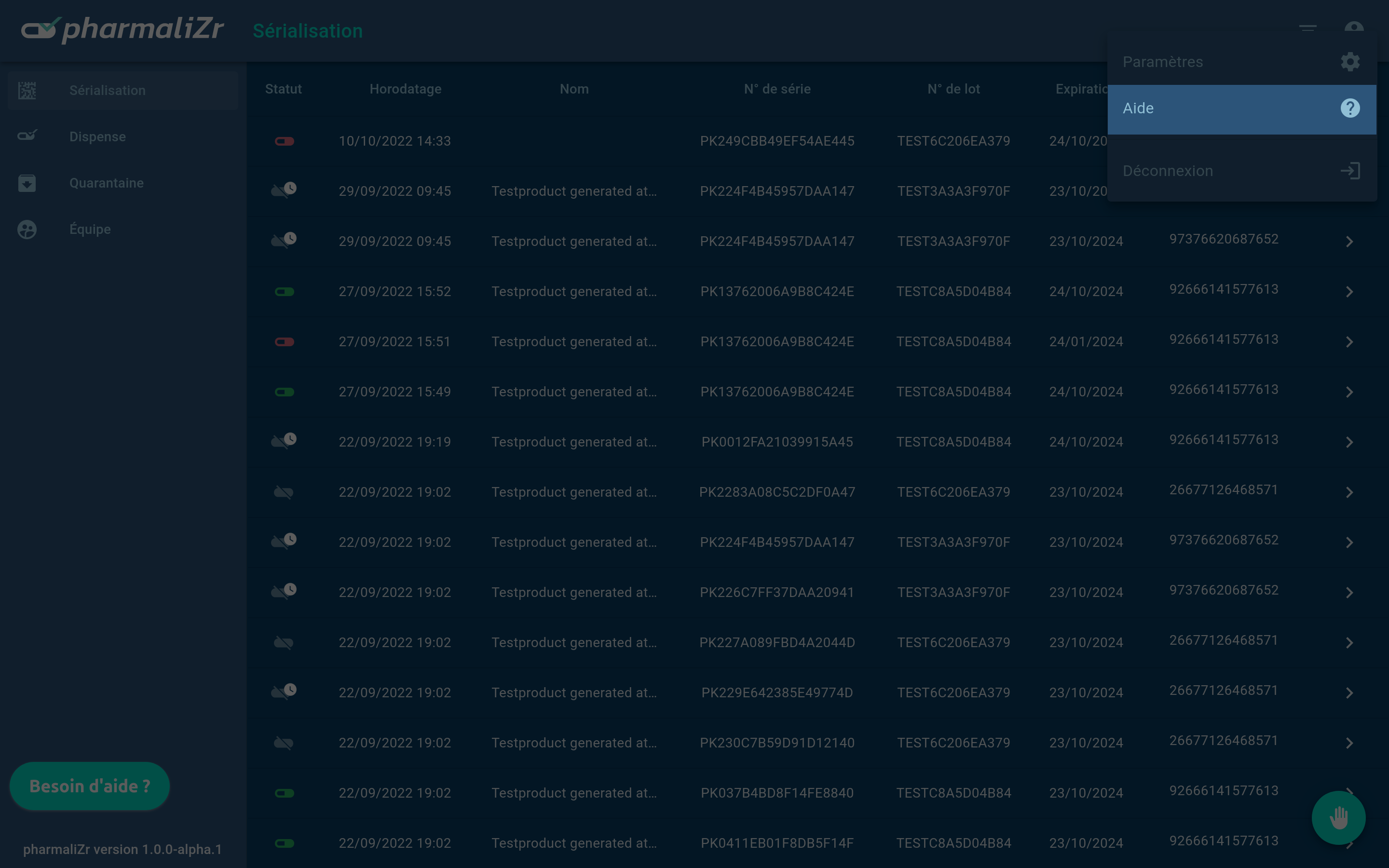This screenshot has width=1389, height=868.
Task: Click the Déconnexion logout icon
Action: coord(1349,171)
